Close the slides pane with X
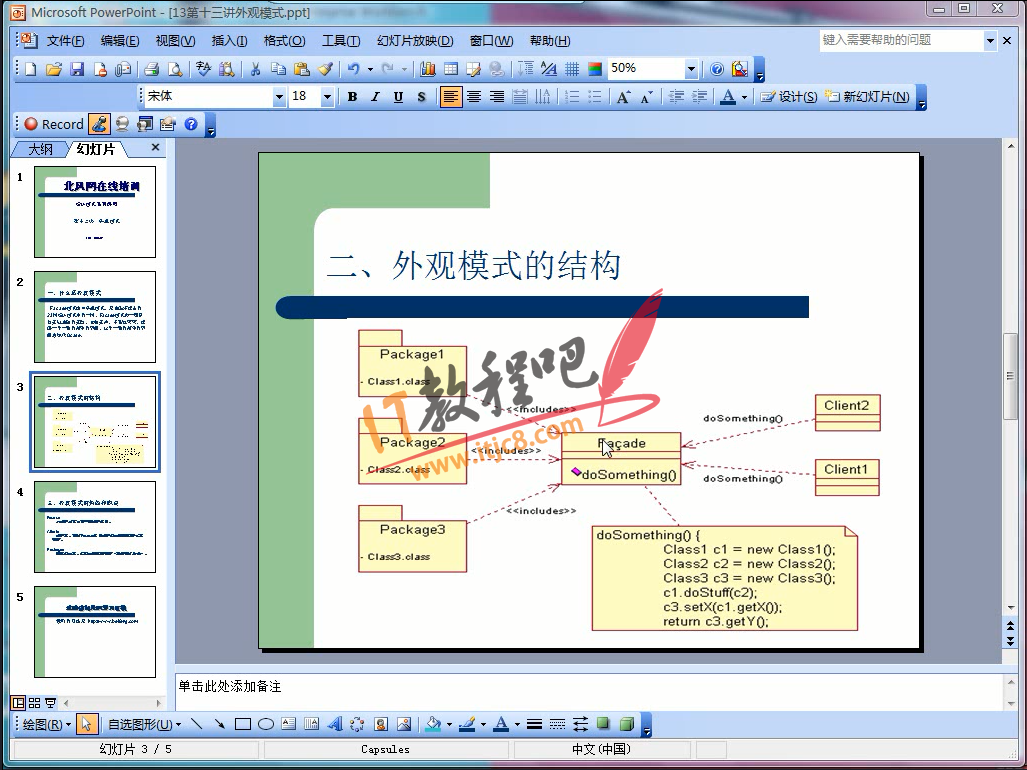1027x770 pixels. point(155,147)
